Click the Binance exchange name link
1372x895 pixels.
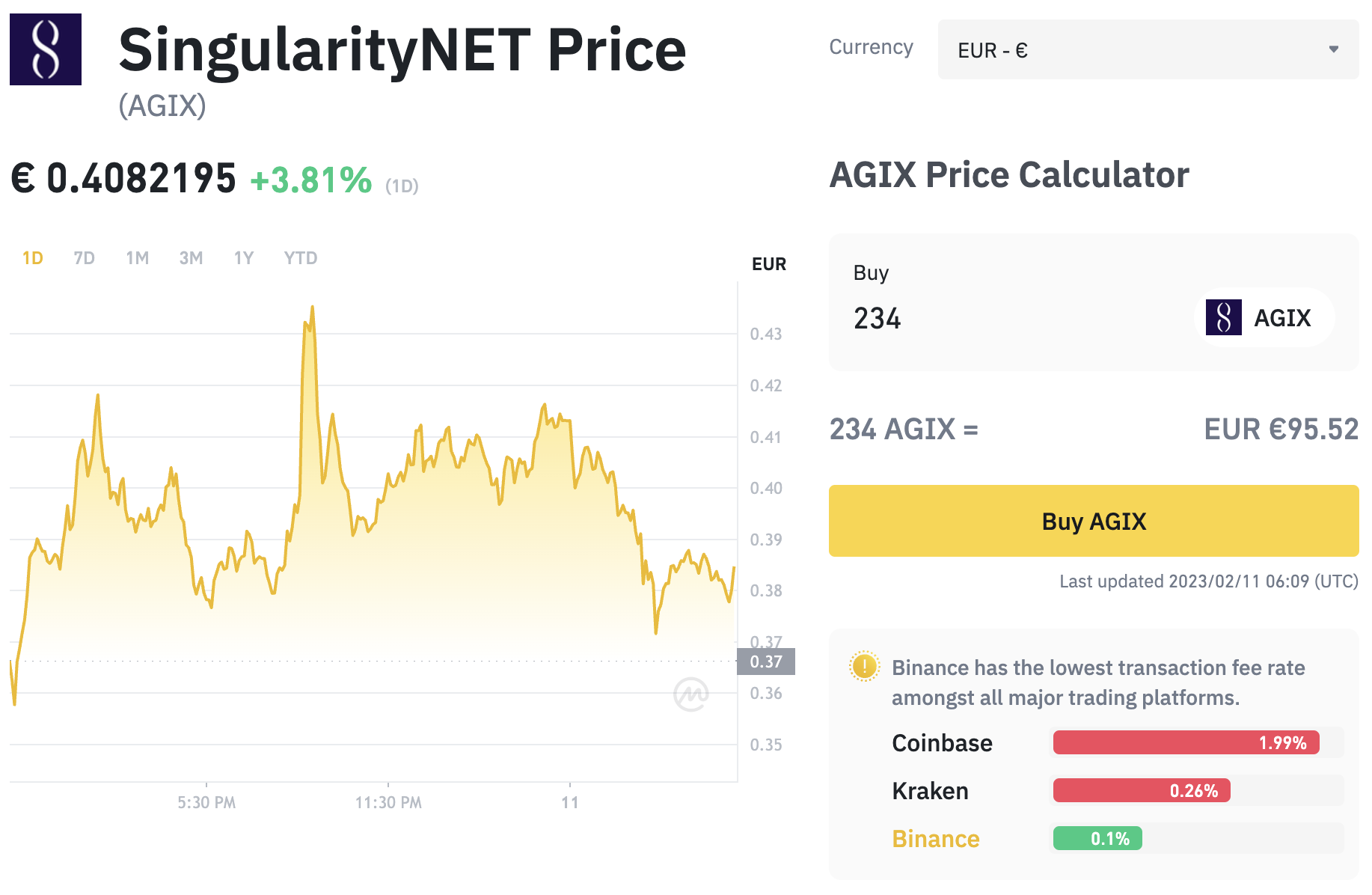click(x=936, y=839)
